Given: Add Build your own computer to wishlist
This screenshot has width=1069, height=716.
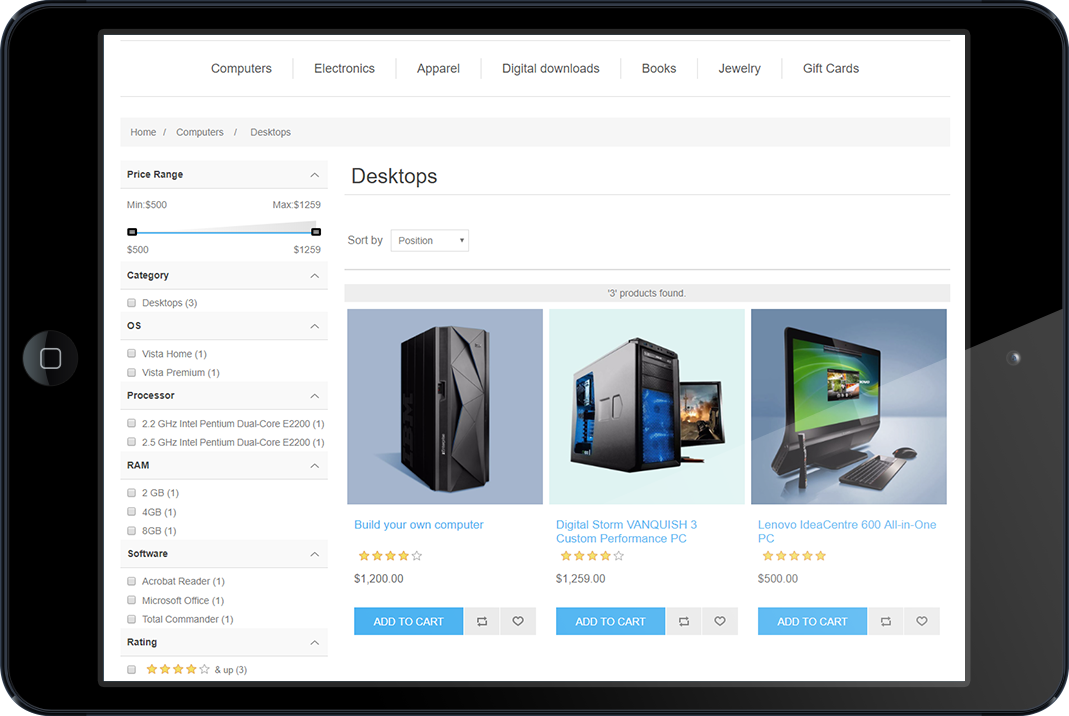Looking at the screenshot, I should click(518, 621).
